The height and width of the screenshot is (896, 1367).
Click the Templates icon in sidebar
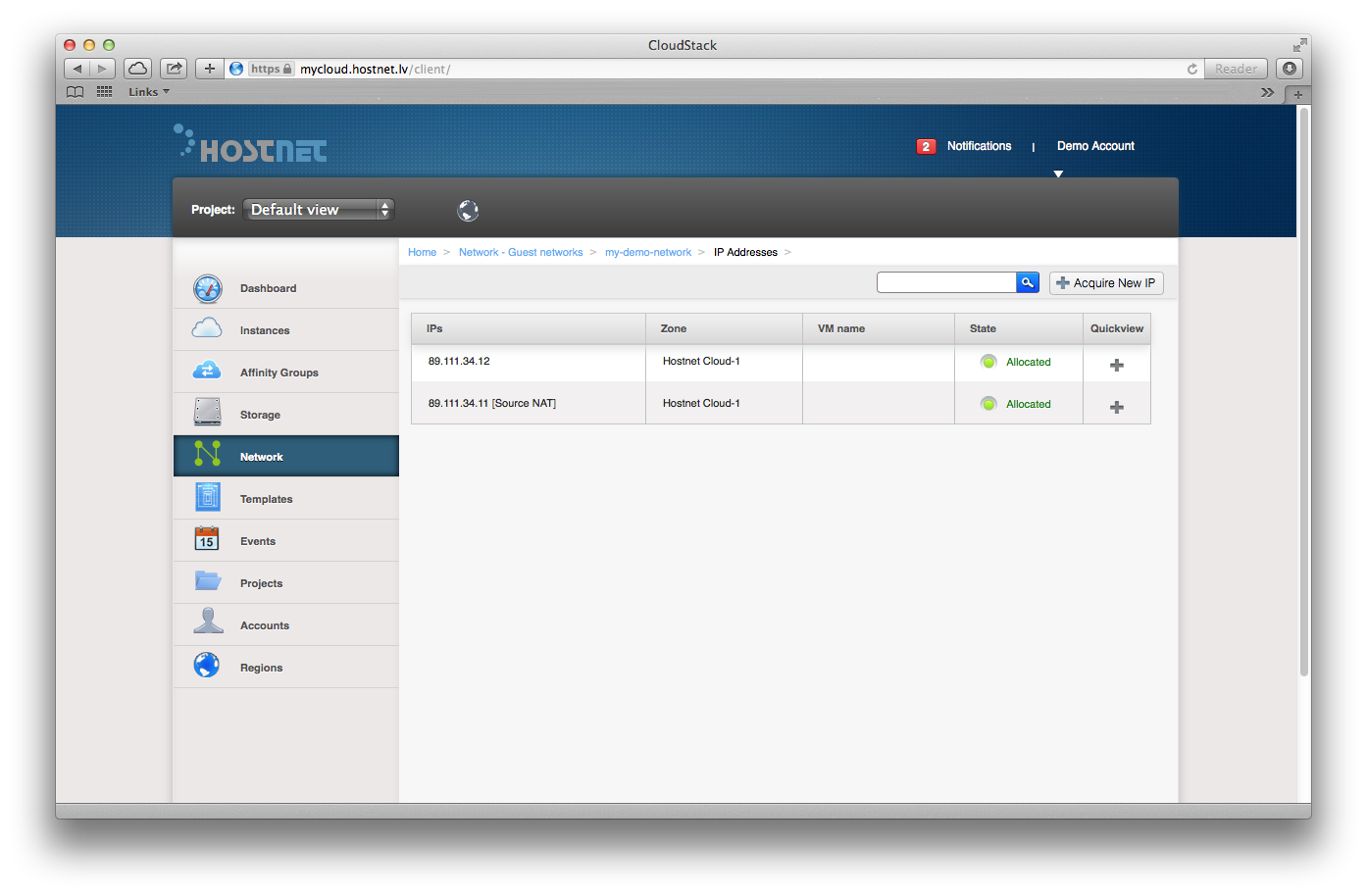coord(207,498)
